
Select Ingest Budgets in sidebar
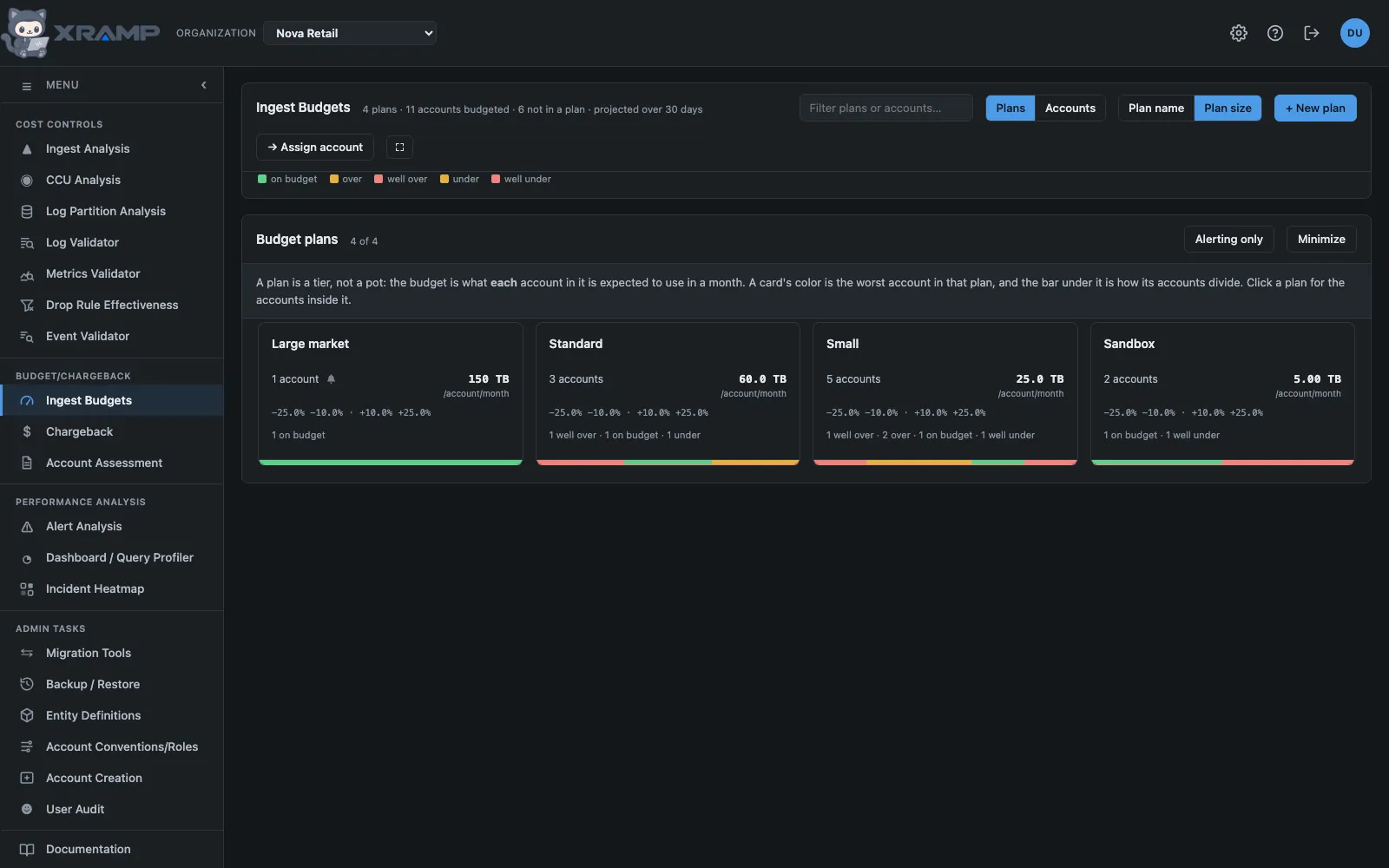pyautogui.click(x=112, y=401)
